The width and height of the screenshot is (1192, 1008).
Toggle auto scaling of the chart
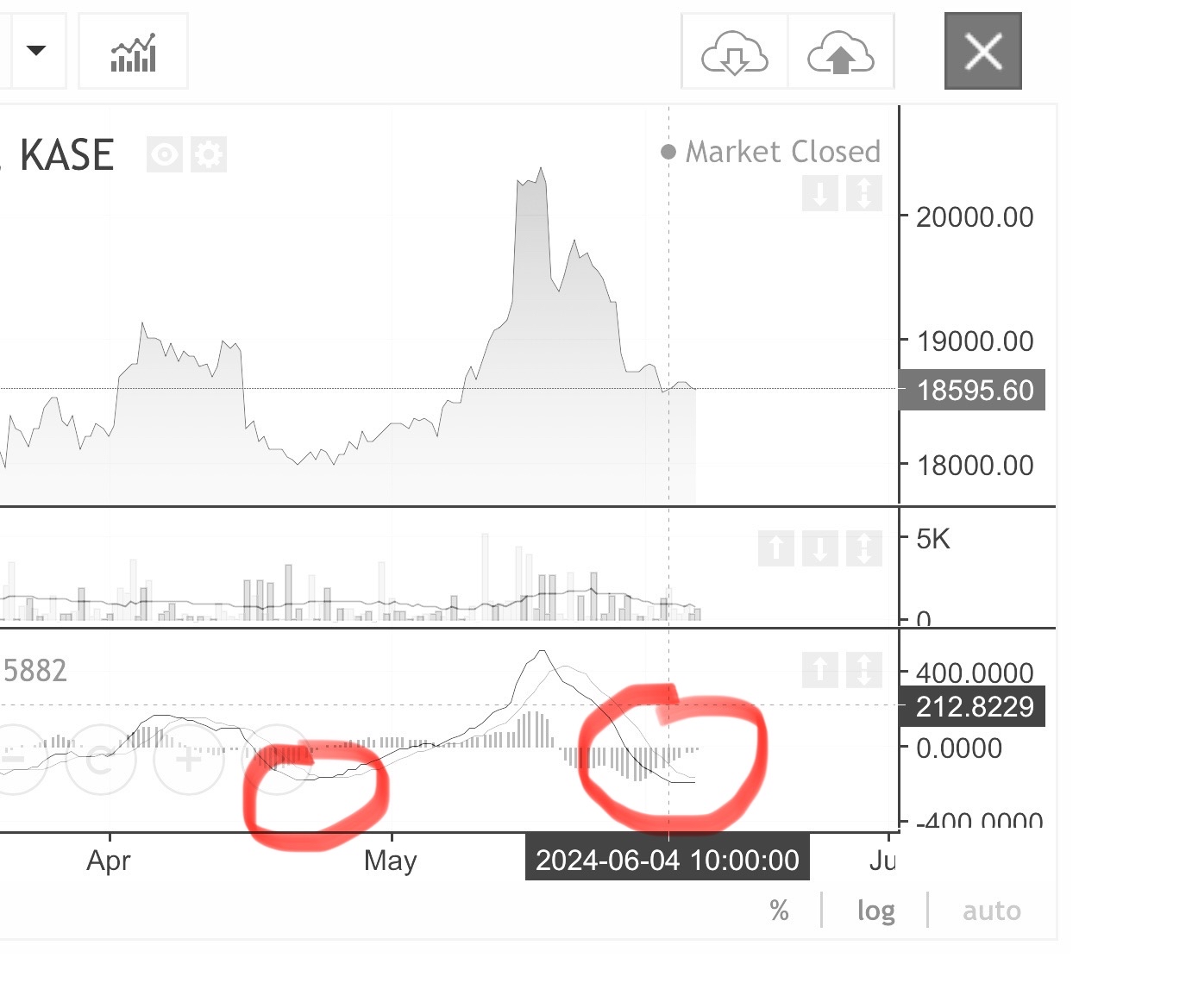[x=991, y=911]
